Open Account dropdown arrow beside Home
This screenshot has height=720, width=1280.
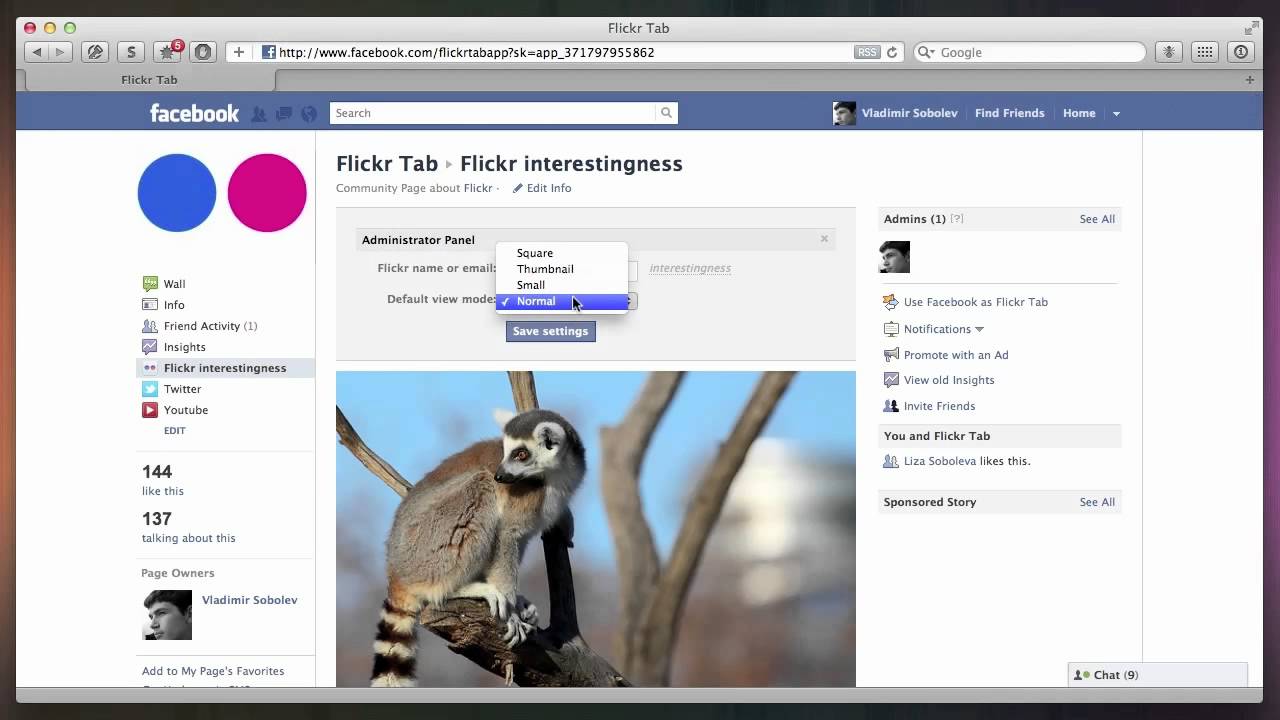point(1116,113)
